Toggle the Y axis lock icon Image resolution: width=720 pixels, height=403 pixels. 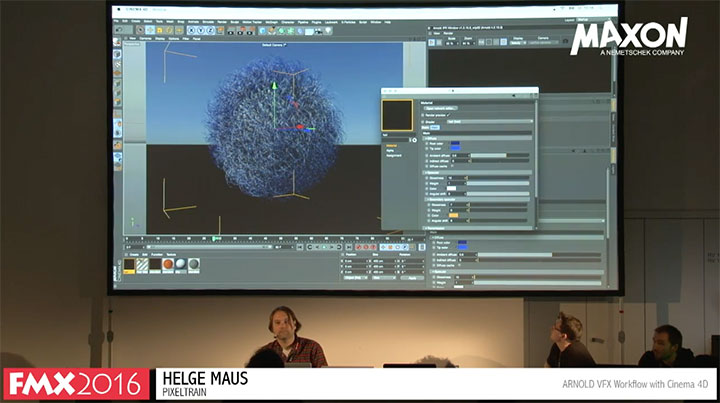point(201,31)
